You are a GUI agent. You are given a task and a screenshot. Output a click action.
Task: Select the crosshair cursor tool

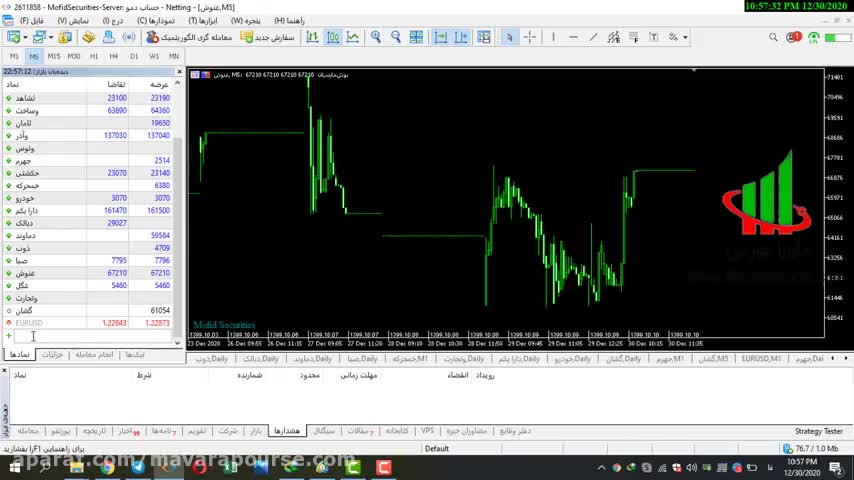530,37
